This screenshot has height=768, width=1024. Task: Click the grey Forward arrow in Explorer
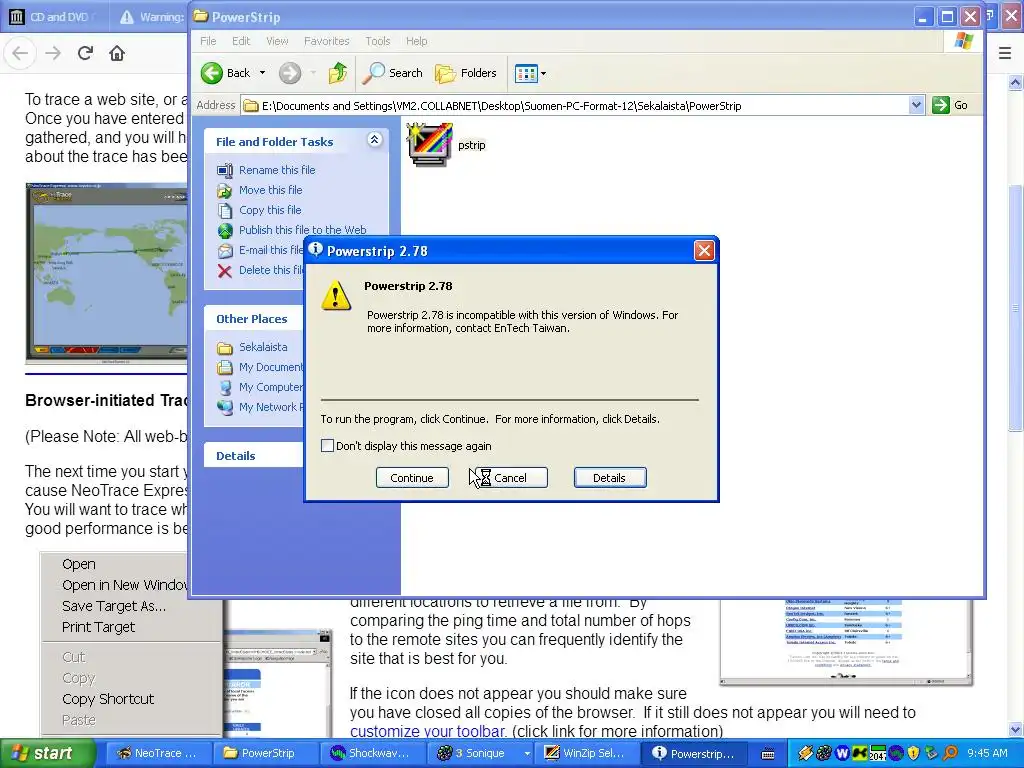[x=290, y=73]
